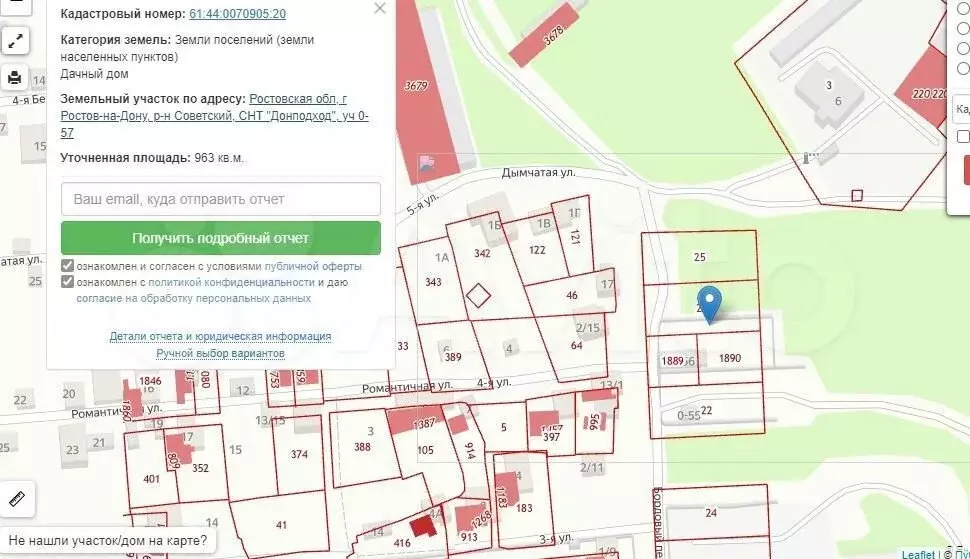The width and height of the screenshot is (970, 559).
Task: Select parcel 397 on map
Action: click(551, 437)
